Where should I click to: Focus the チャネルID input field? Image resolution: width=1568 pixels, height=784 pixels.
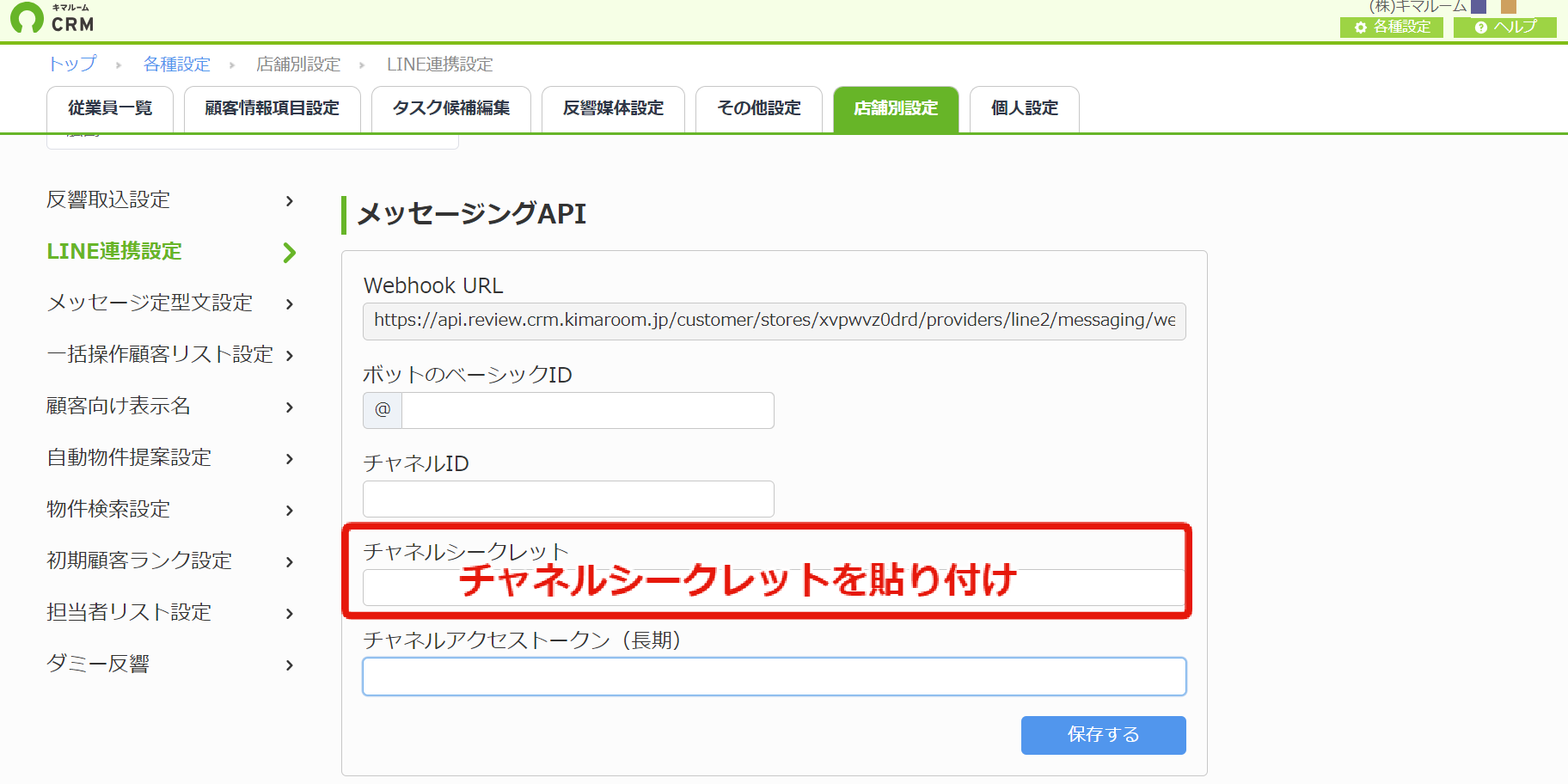coord(568,499)
